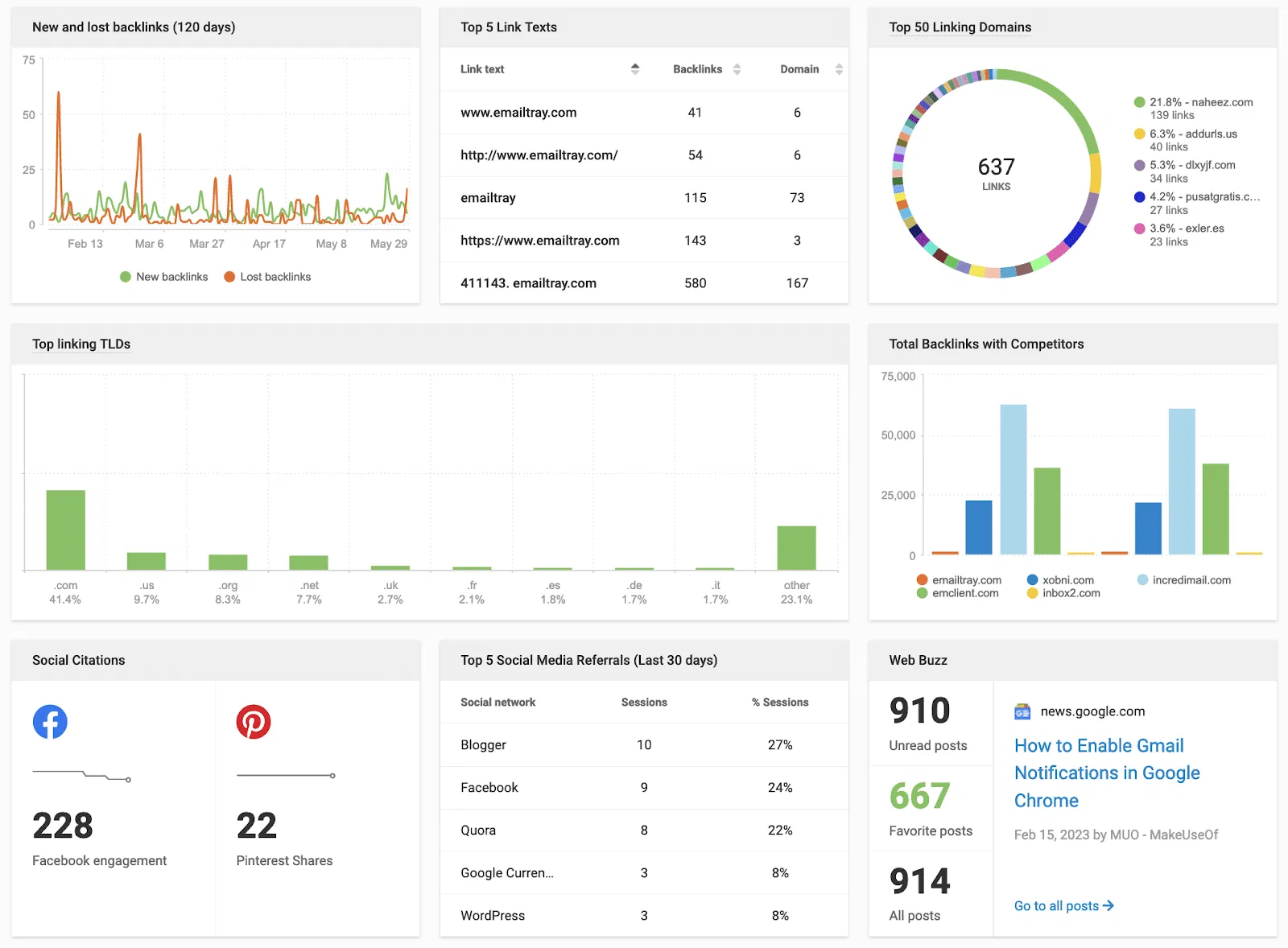This screenshot has width=1288, height=948.
Task: Click the Facebook logo icon
Action: (50, 722)
